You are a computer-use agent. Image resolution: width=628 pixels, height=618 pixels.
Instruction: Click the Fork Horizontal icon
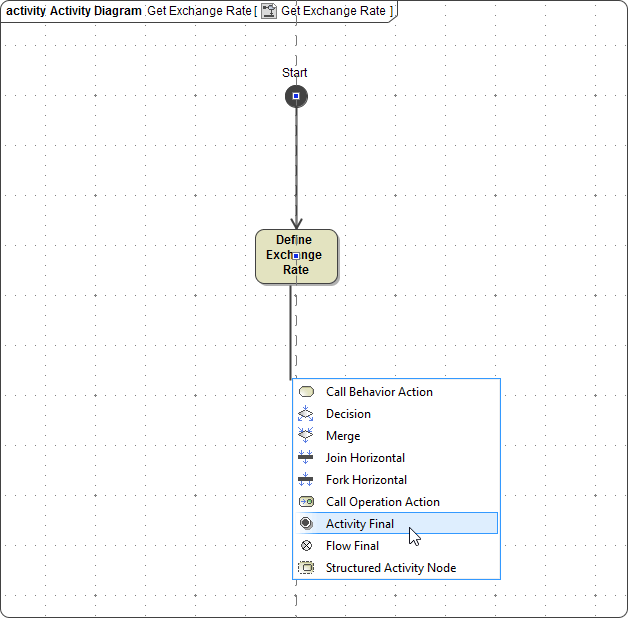click(306, 480)
